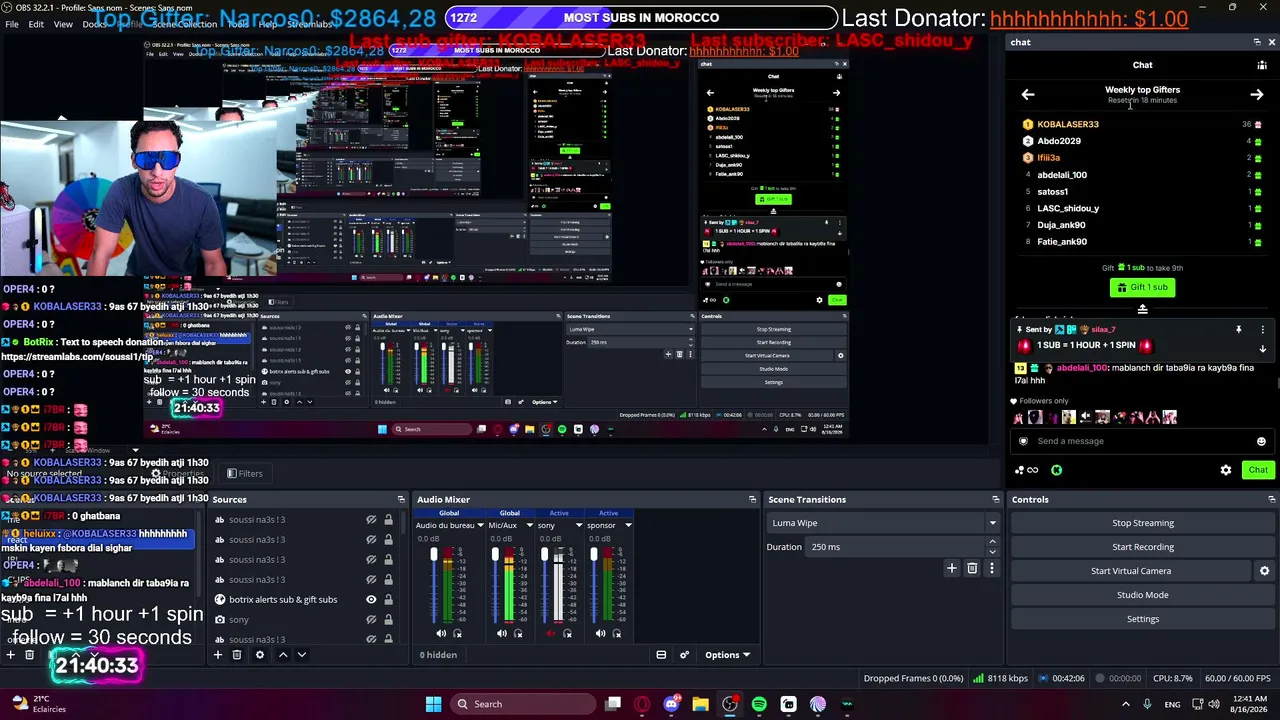
Task: Open Audio Mixer Options dropdown
Action: 728,655
